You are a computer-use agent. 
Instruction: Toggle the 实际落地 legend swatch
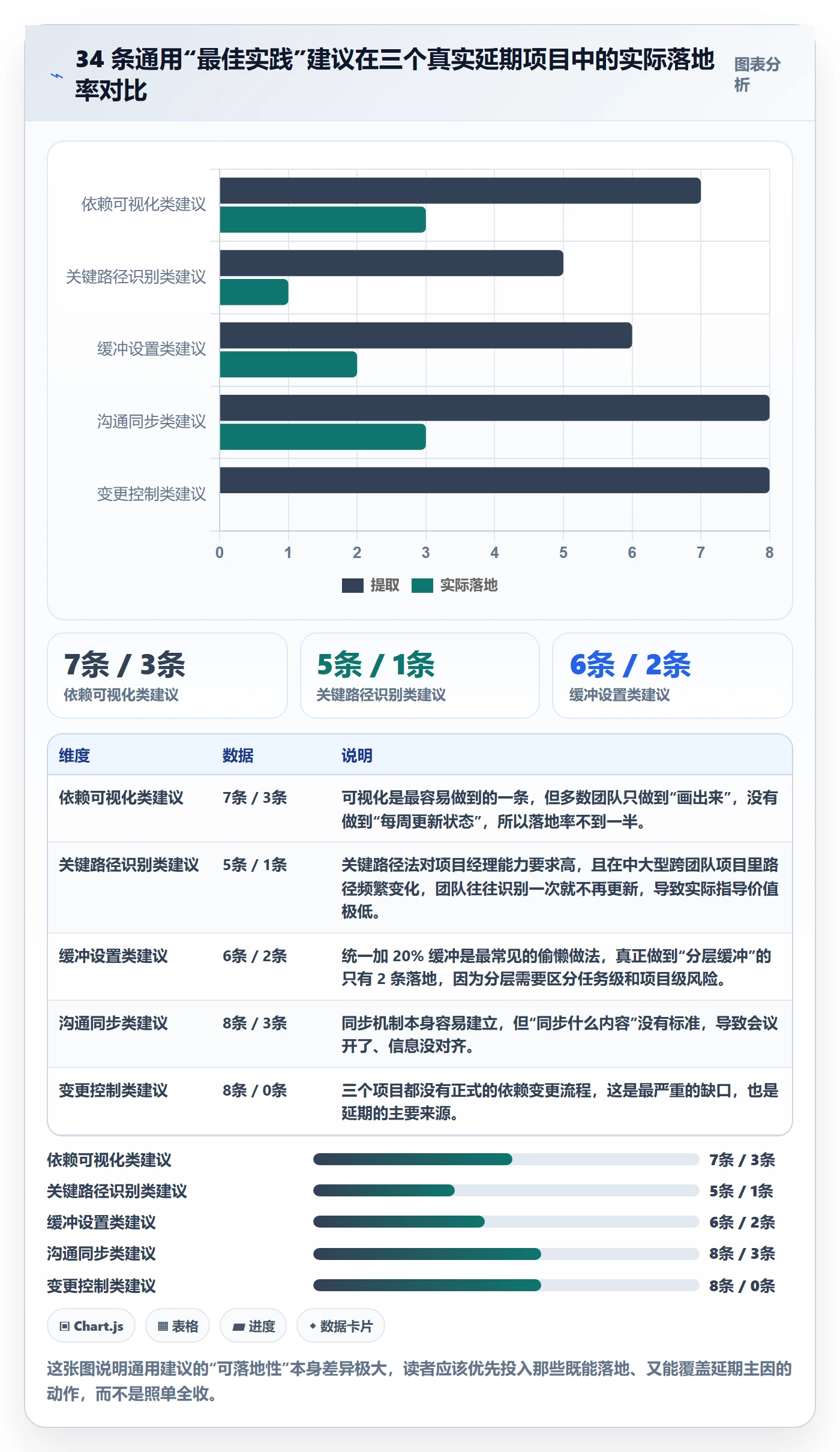422,585
